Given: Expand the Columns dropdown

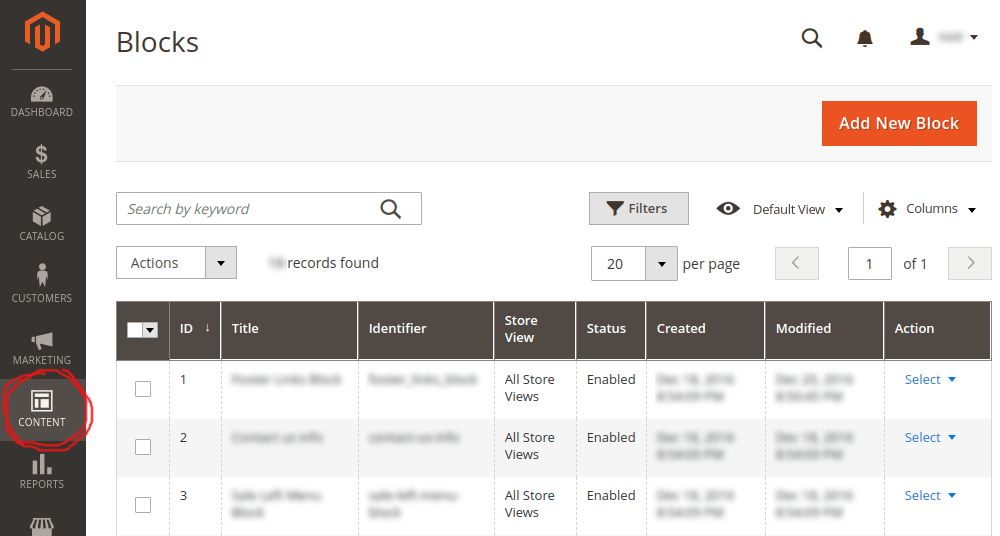Looking at the screenshot, I should [x=972, y=210].
